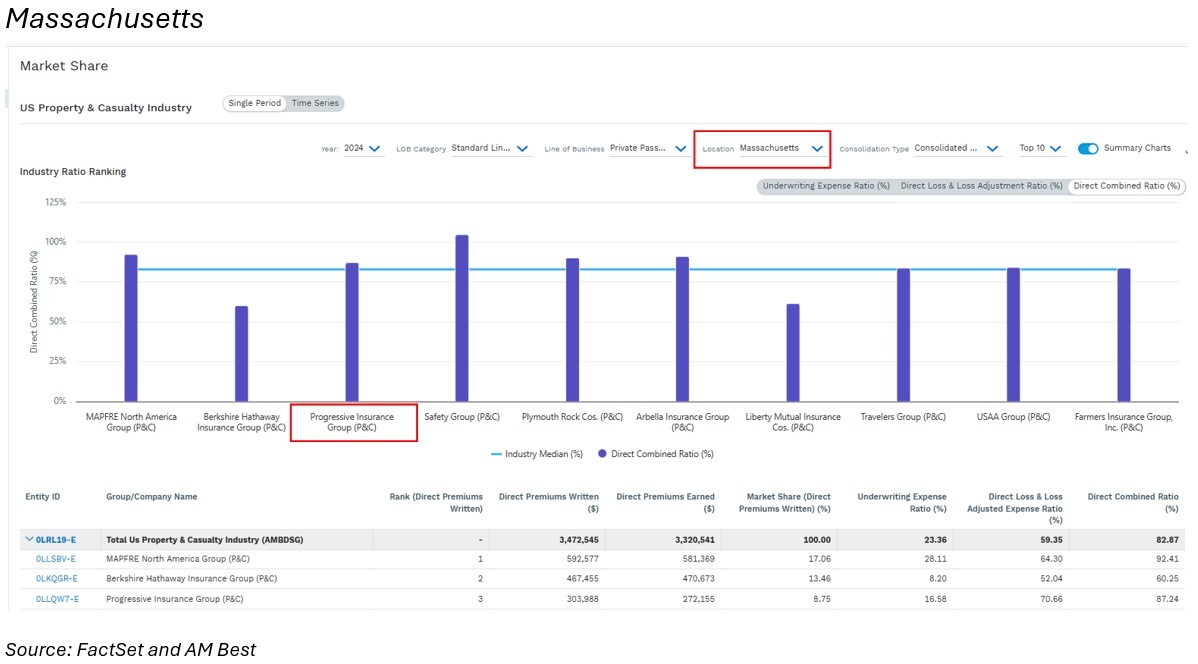Switch to Underwriting Expense Ratio (%) tab
The width and height of the screenshot is (1198, 664).
(826, 186)
